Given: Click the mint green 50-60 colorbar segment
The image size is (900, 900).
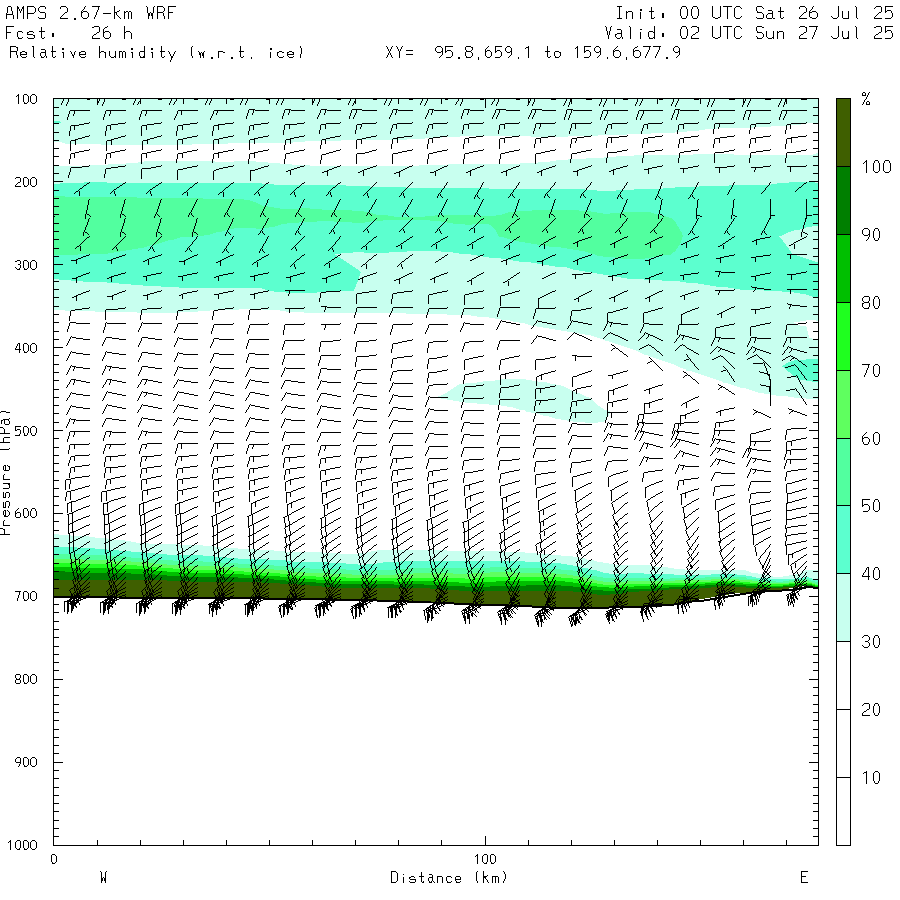Looking at the screenshot, I should click(843, 472).
